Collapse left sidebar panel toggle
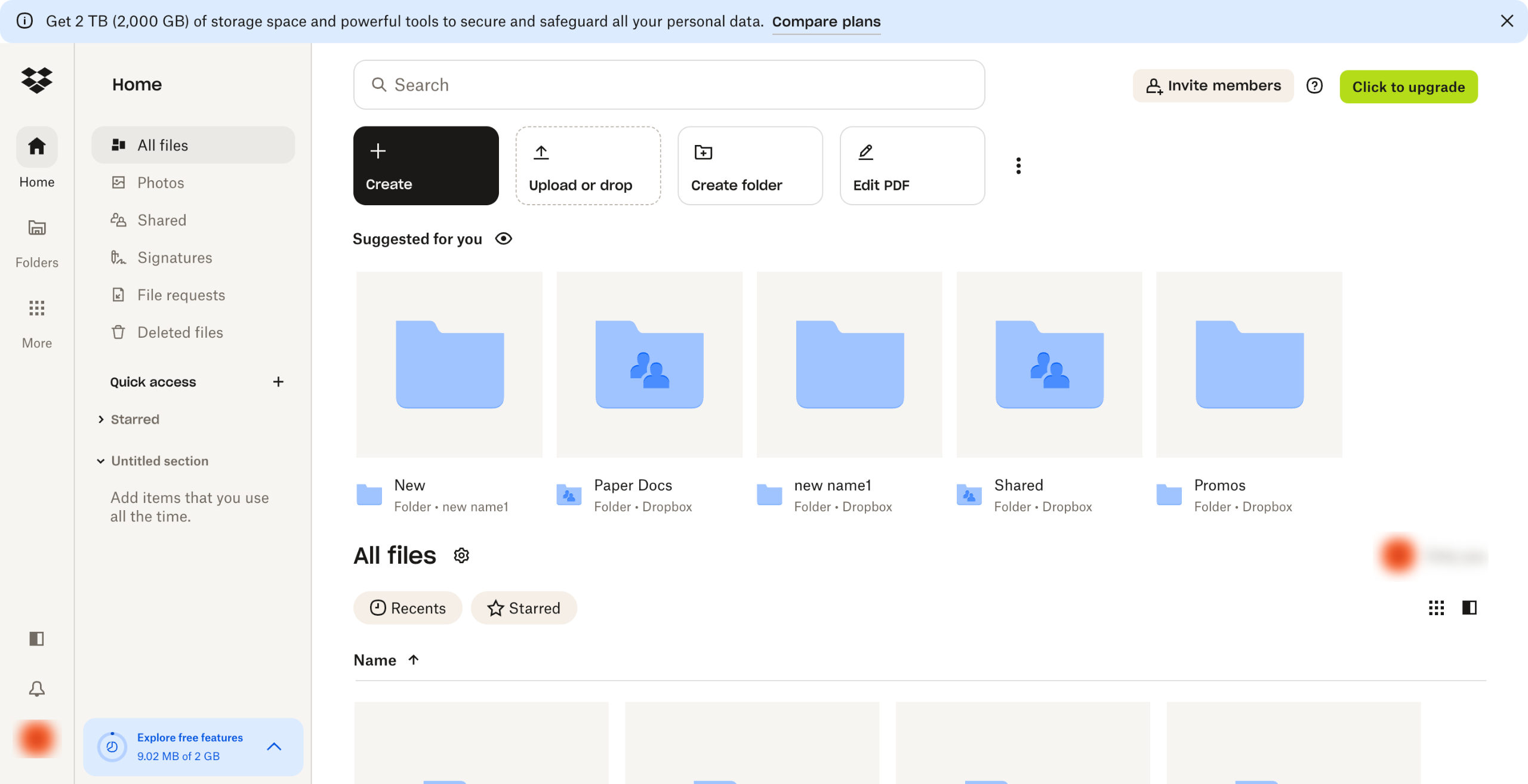 tap(36, 638)
